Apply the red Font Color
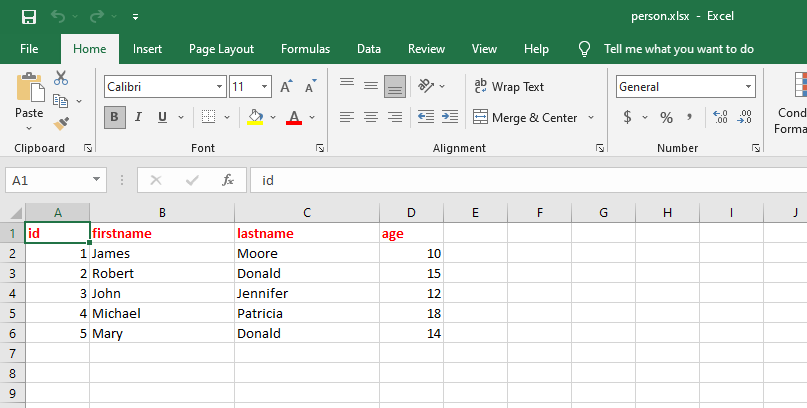Viewport: 807px width, 408px height. (x=294, y=117)
